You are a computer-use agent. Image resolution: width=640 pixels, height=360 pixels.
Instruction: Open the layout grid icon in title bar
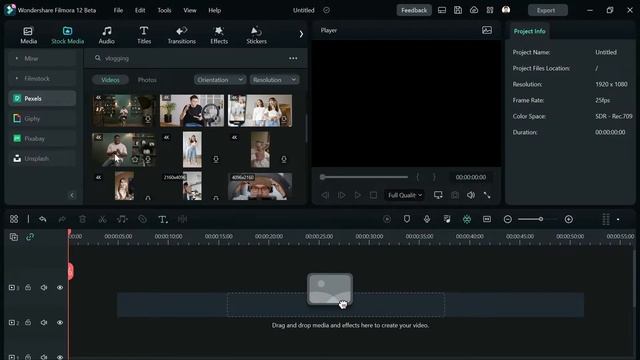point(490,10)
